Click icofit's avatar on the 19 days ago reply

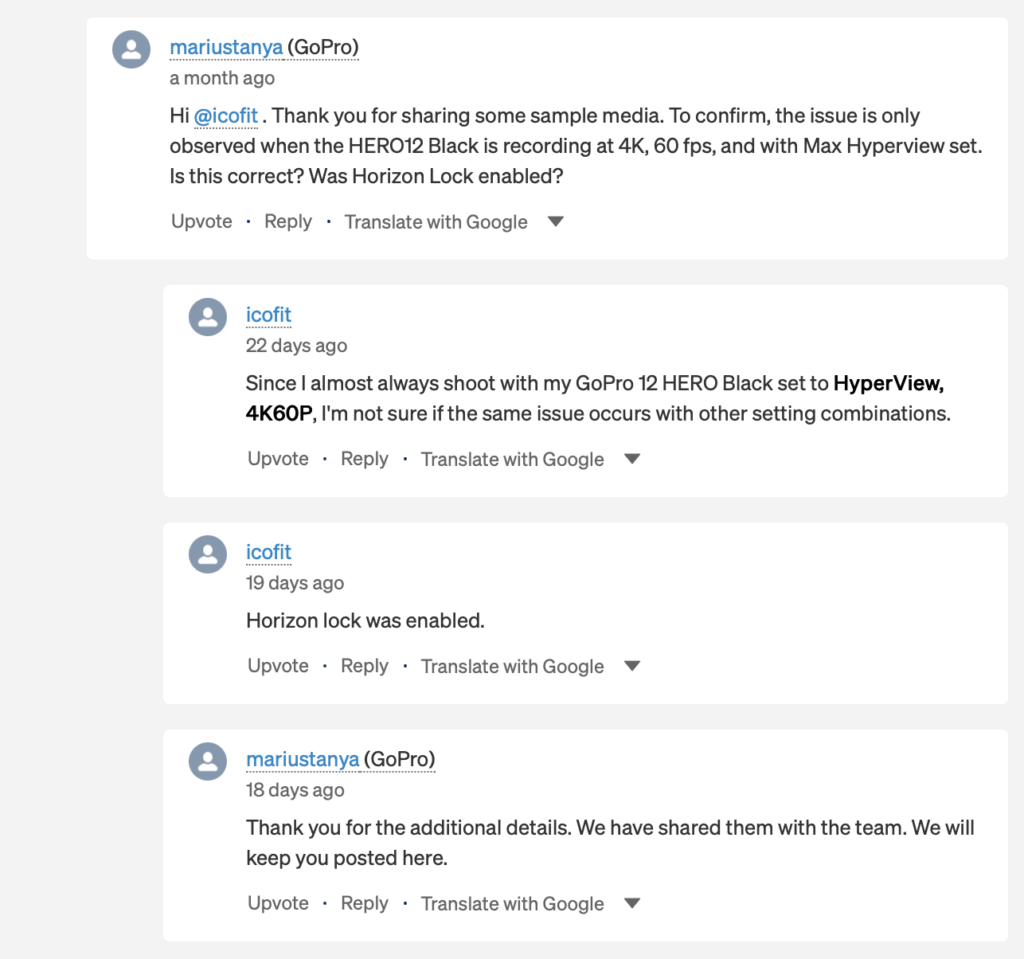[x=208, y=554]
